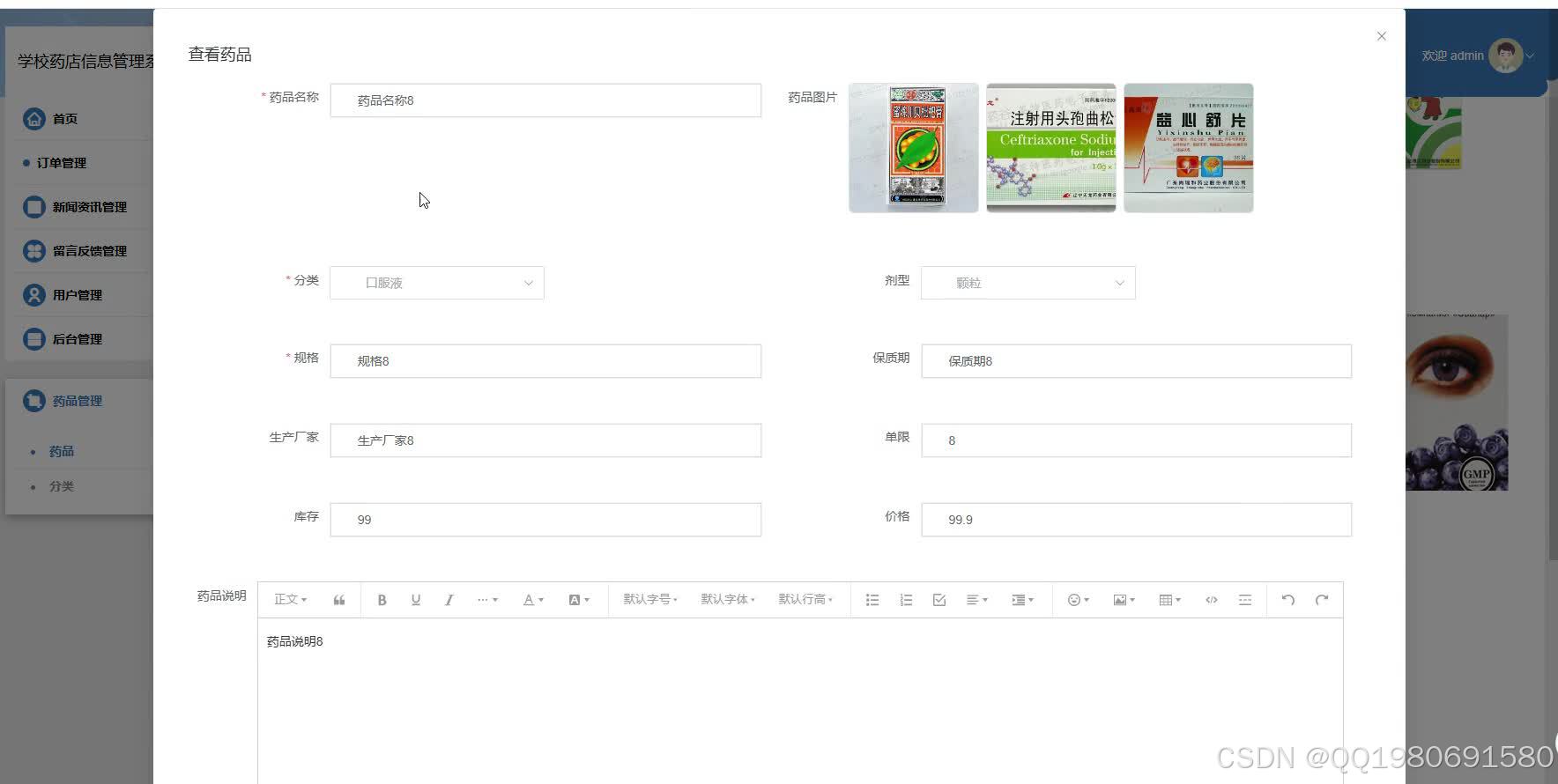Open 后台管理 in the sidebar
Viewport: 1558px width, 784px height.
[x=77, y=339]
